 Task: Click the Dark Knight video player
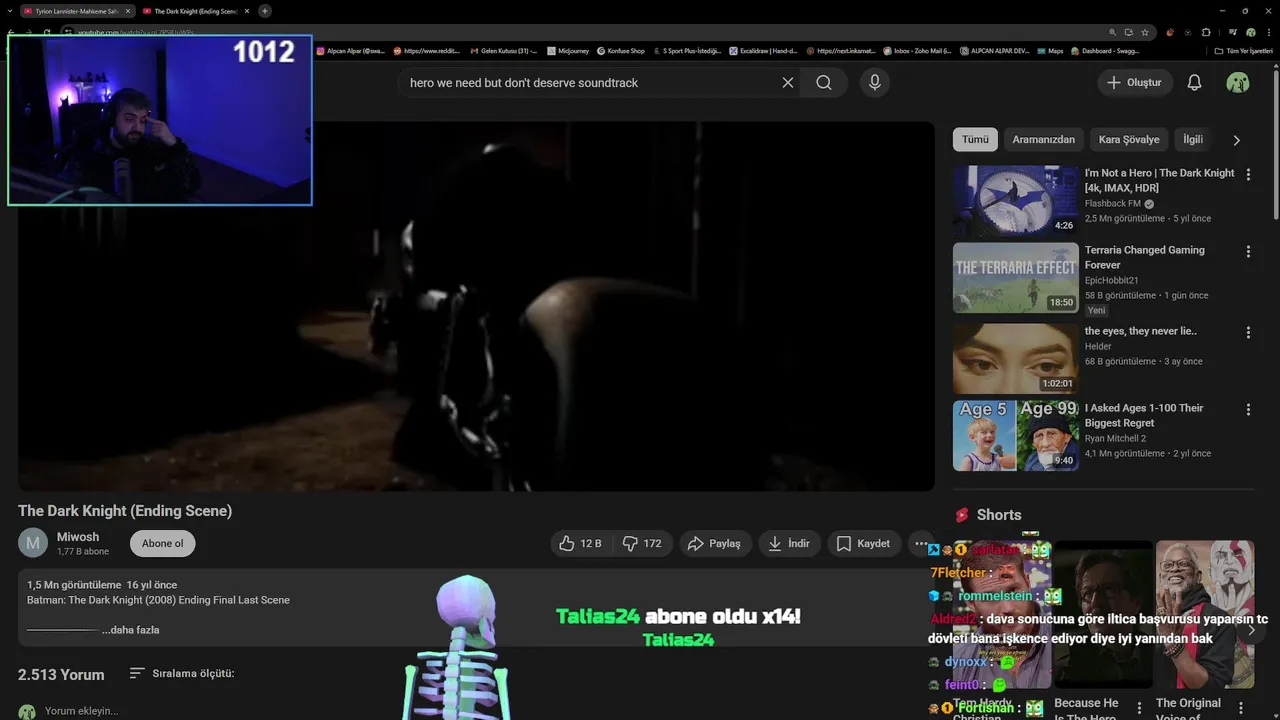point(476,306)
